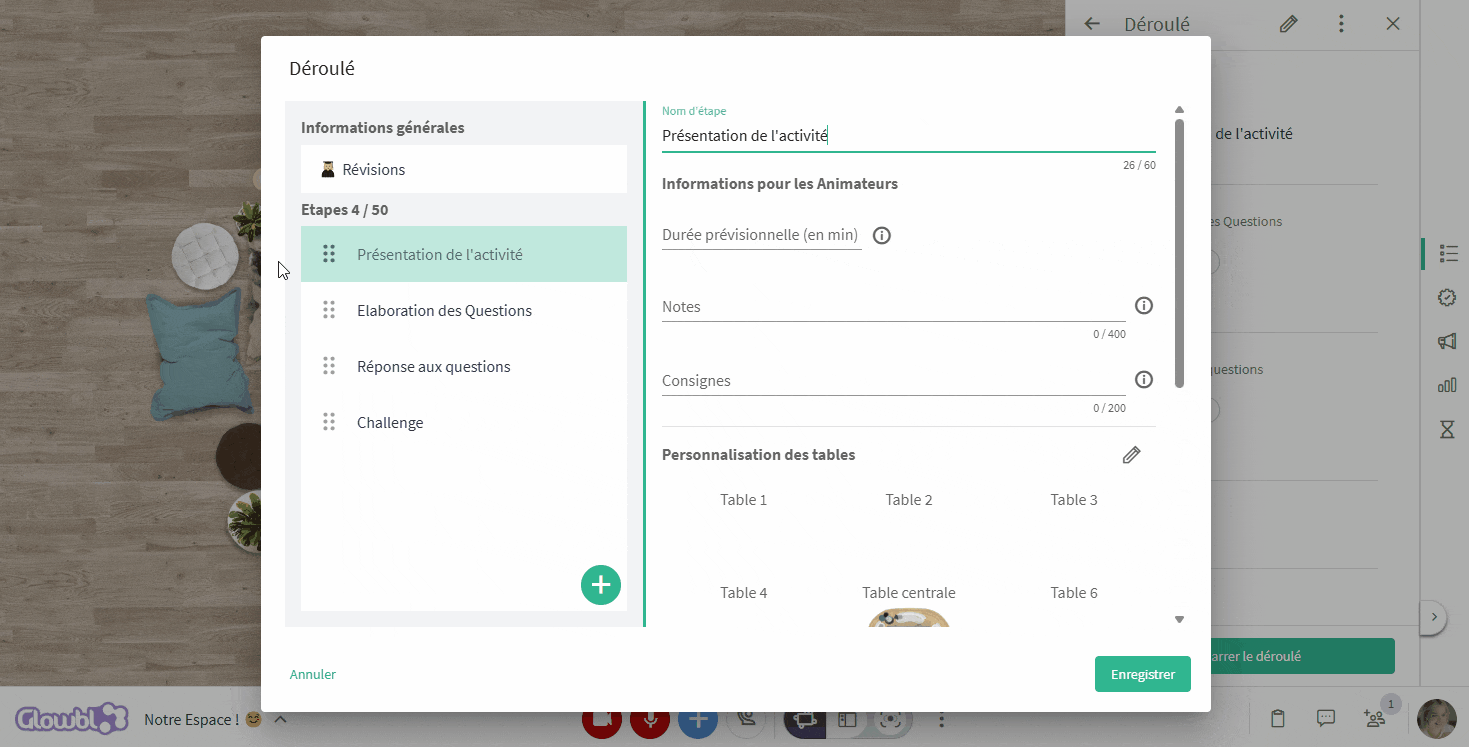Open the megaphone announcement tool in sidebar
Screen dimensions: 1469x747
coord(1447,342)
